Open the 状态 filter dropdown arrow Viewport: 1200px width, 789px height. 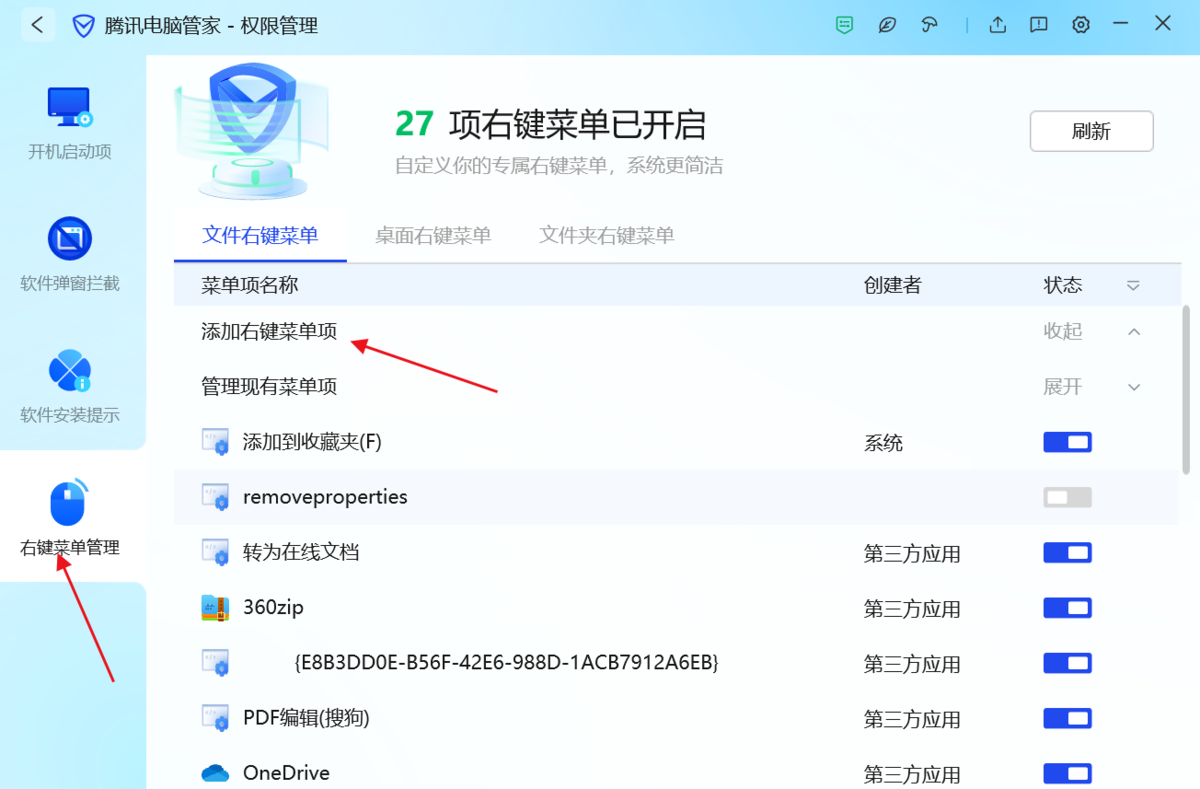coord(1133,286)
